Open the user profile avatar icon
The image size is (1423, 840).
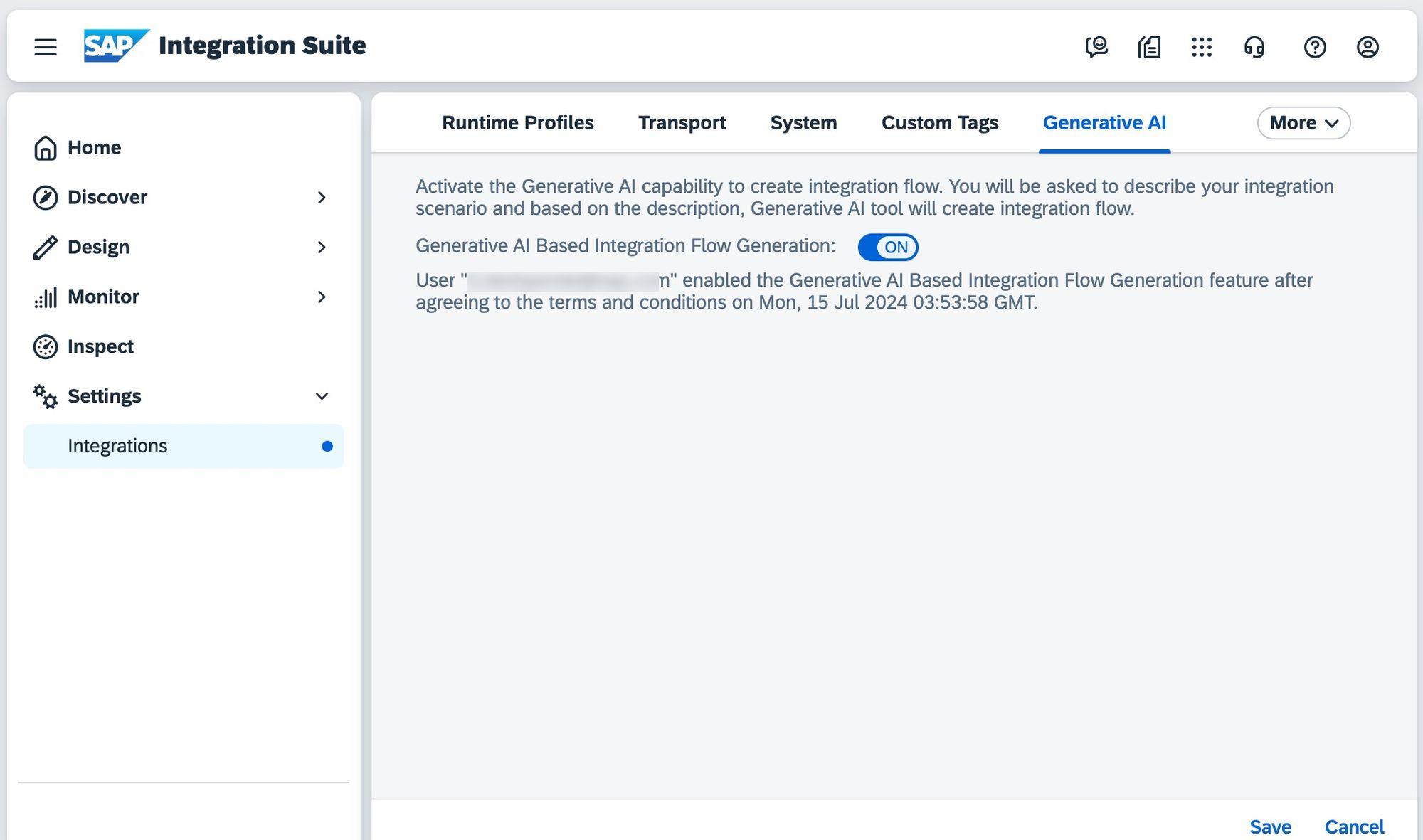click(x=1367, y=47)
